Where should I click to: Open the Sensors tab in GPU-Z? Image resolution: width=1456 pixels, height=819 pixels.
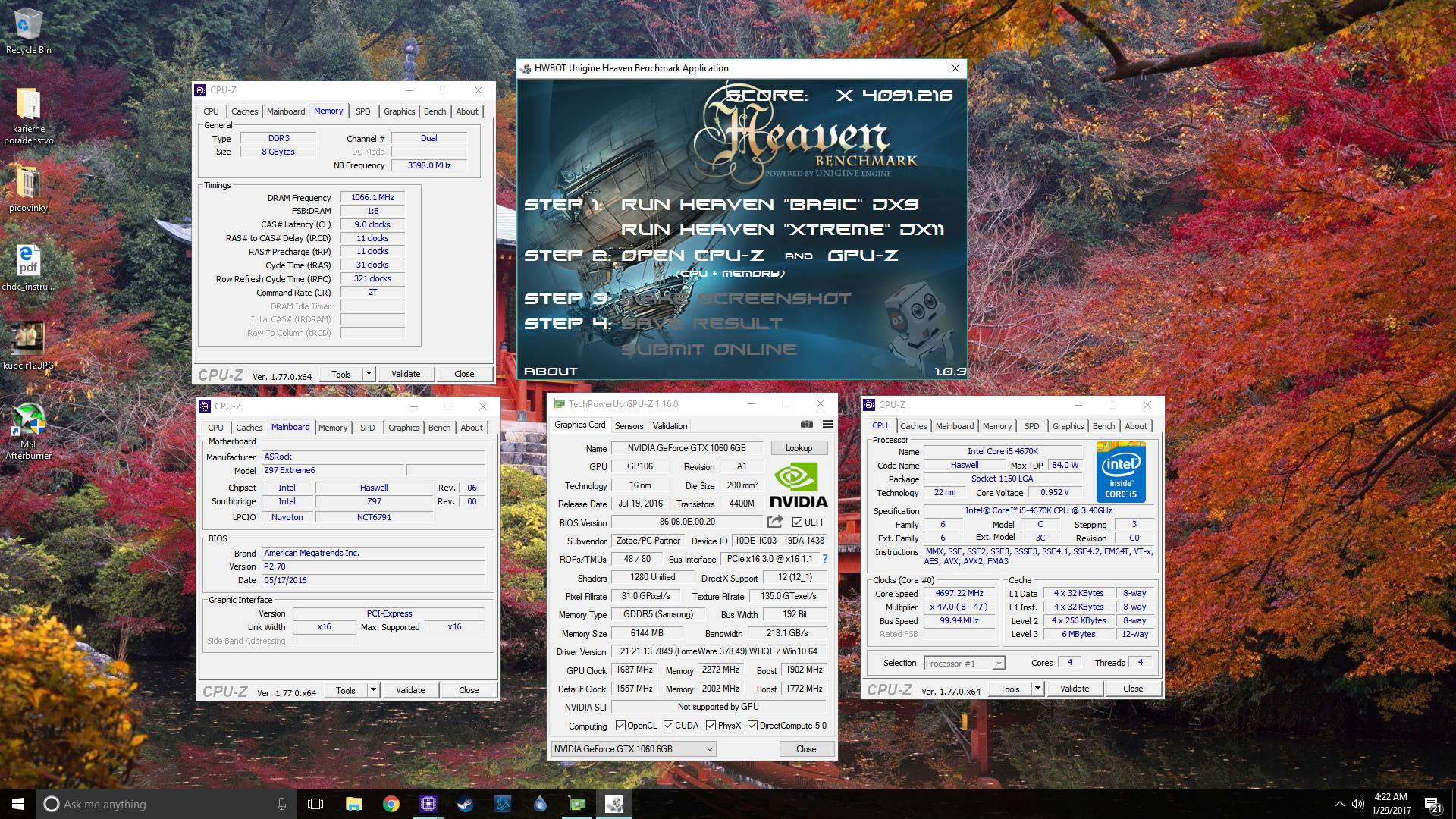[x=629, y=426]
